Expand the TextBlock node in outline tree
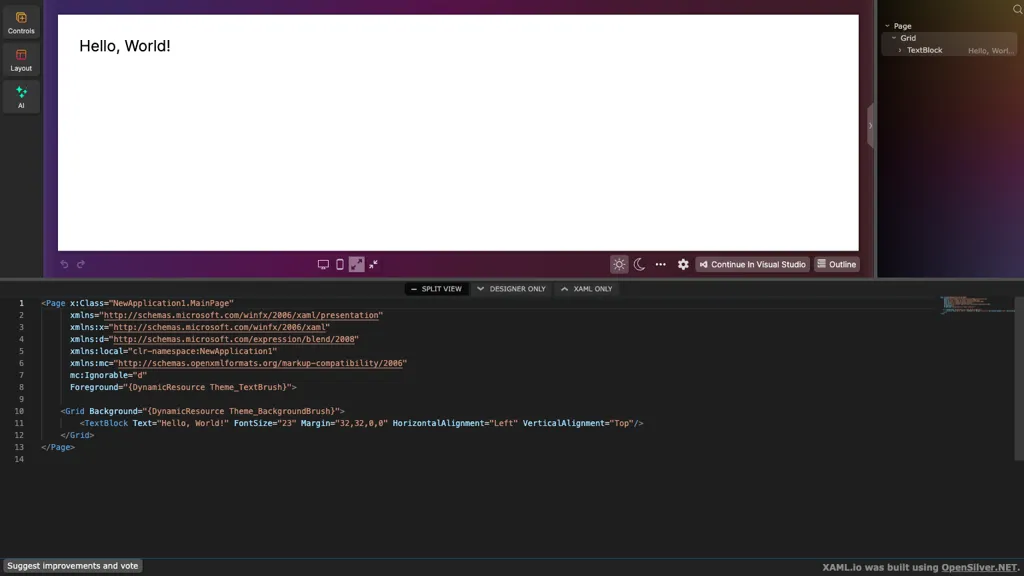 pyautogui.click(x=898, y=49)
